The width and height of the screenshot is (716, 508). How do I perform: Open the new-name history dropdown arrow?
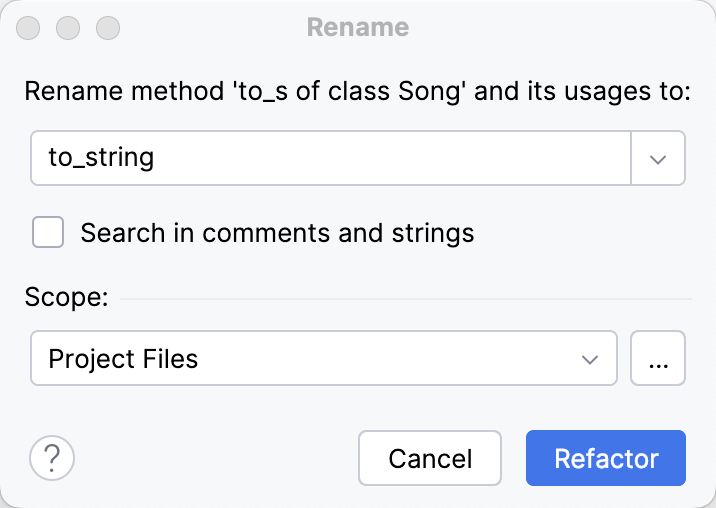coord(658,158)
